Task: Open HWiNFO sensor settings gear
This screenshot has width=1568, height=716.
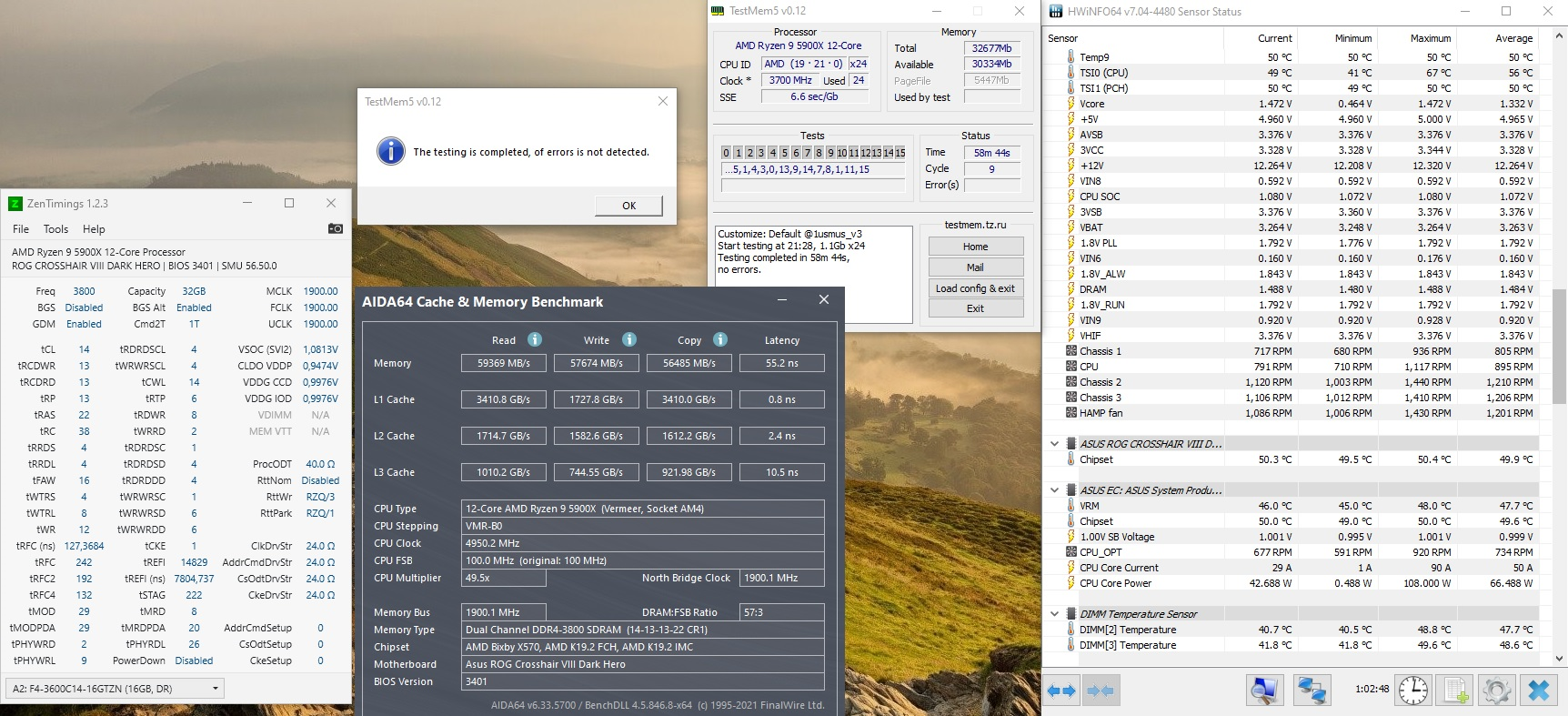Action: pos(1496,691)
